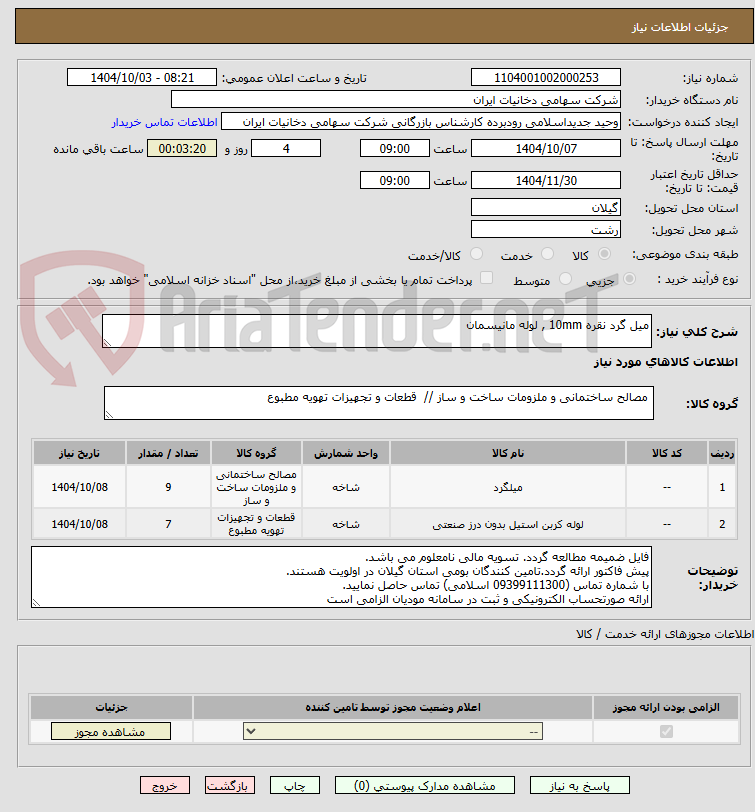This screenshot has height=812, width=755.
Task: Click the تاریخ نیاز column header
Action: point(80,453)
